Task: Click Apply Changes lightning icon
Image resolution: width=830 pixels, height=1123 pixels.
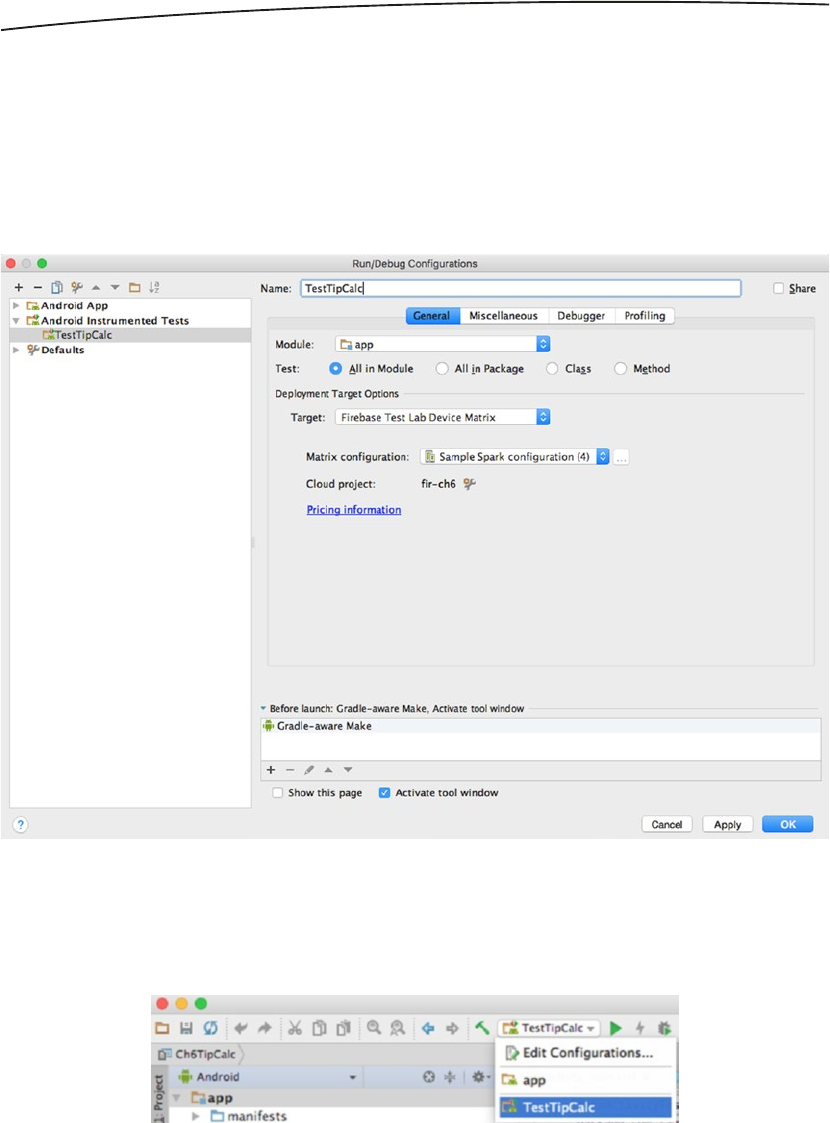Action: click(640, 1028)
